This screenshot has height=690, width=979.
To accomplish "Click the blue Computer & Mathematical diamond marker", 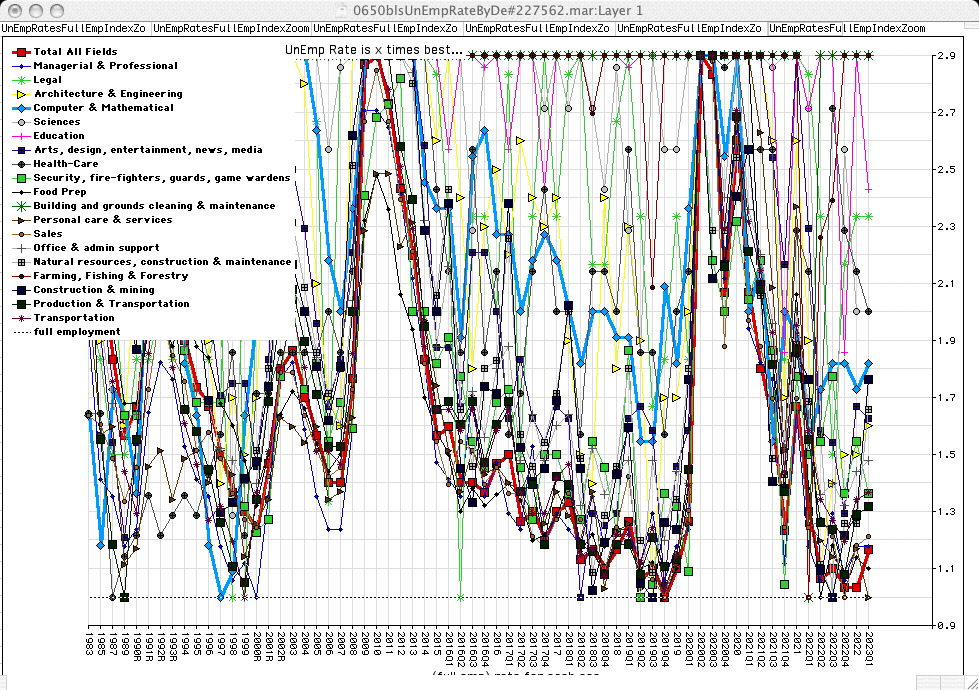I will tap(19, 107).
